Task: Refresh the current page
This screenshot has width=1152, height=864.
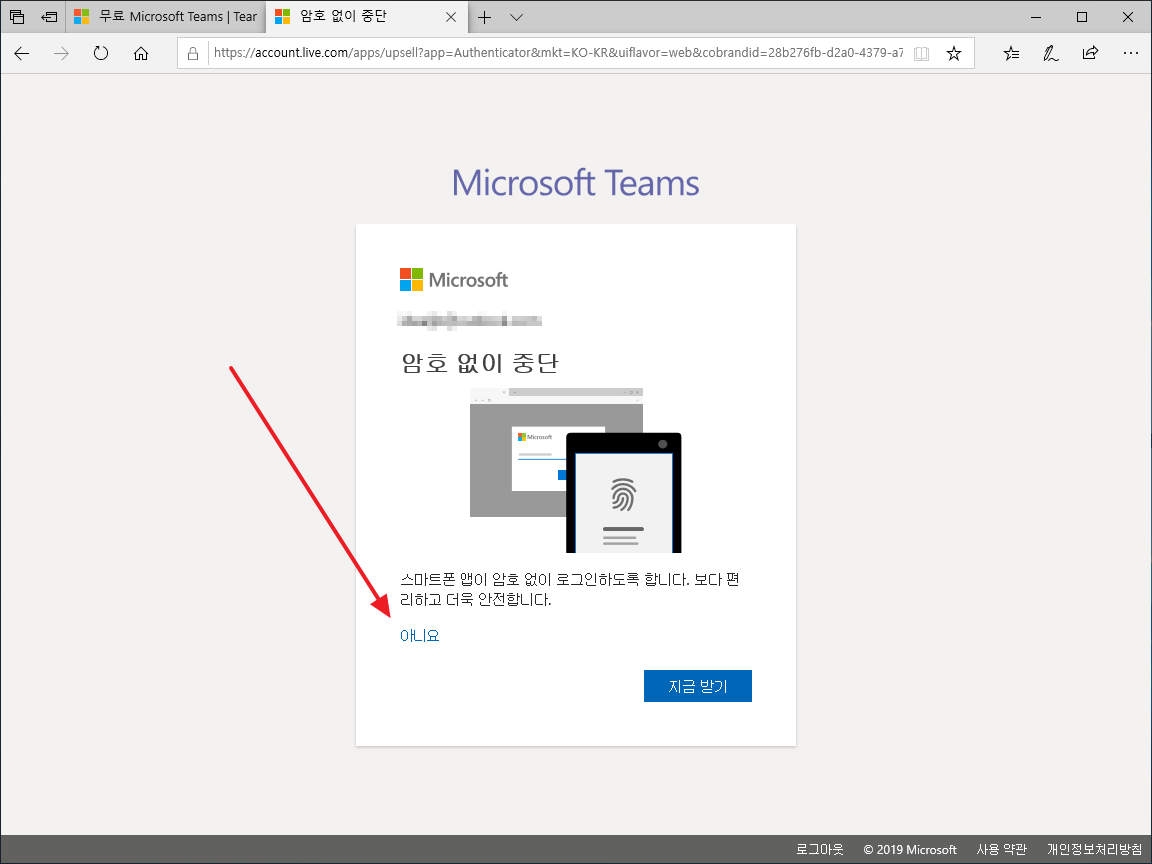Action: click(x=101, y=53)
